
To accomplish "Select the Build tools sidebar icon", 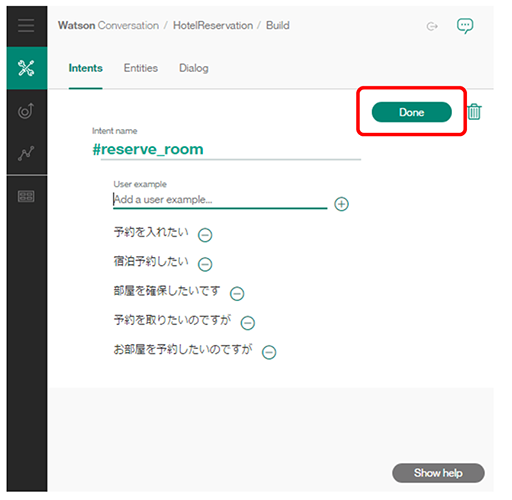I will pos(26,68).
